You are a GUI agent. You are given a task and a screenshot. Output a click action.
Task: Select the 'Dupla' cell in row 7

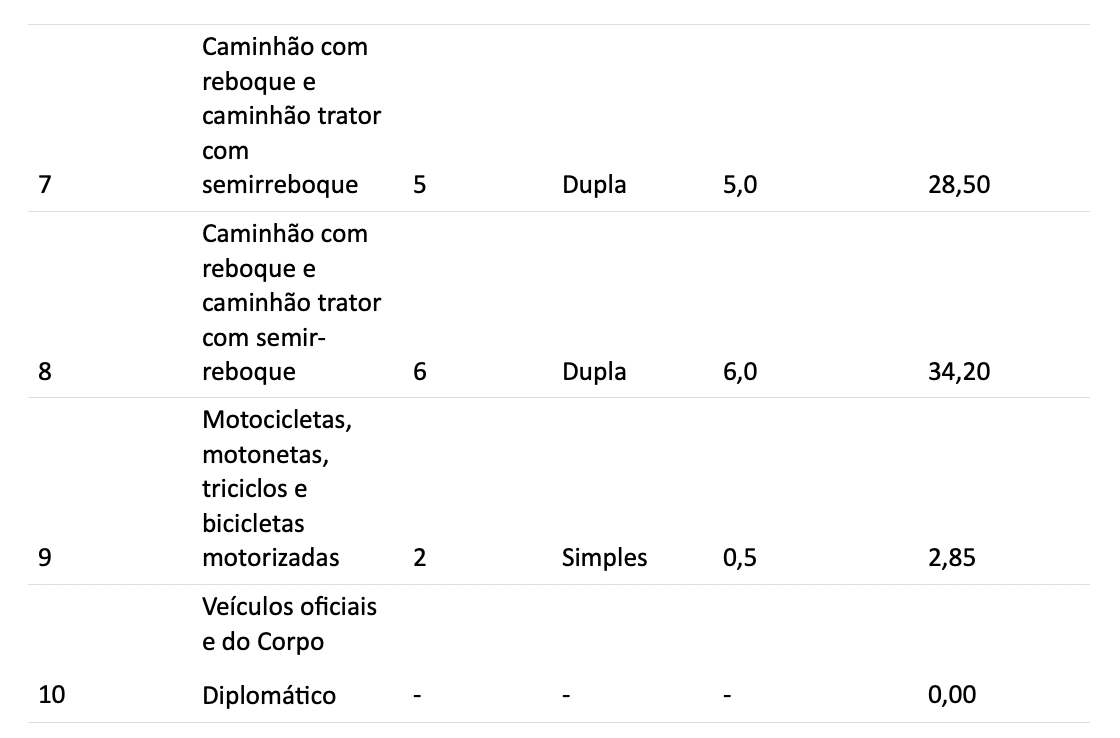(x=594, y=184)
